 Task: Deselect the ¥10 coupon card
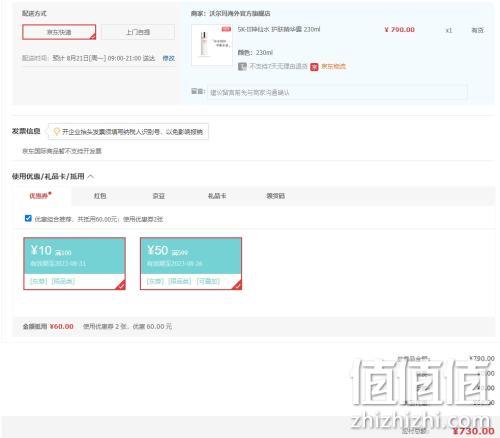74,263
